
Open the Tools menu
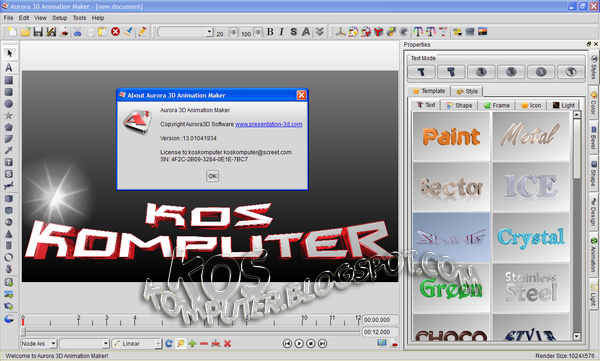pyautogui.click(x=79, y=18)
